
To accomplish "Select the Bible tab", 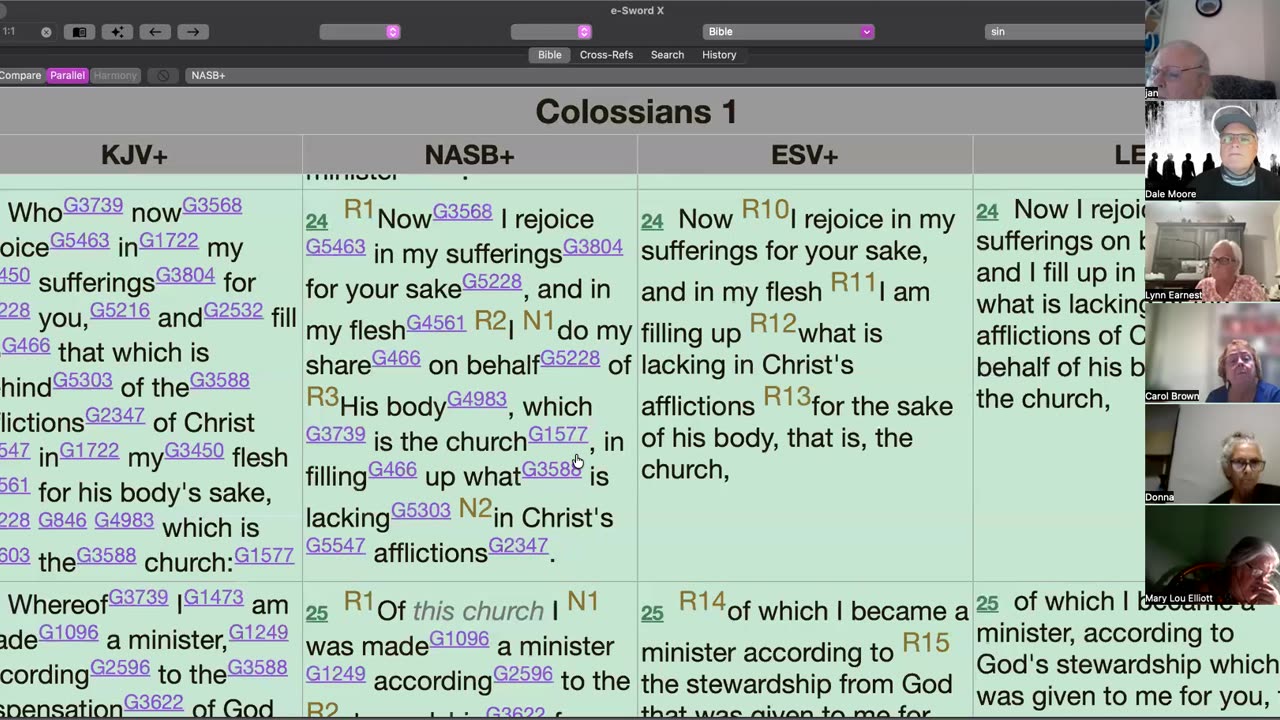I will coord(550,55).
